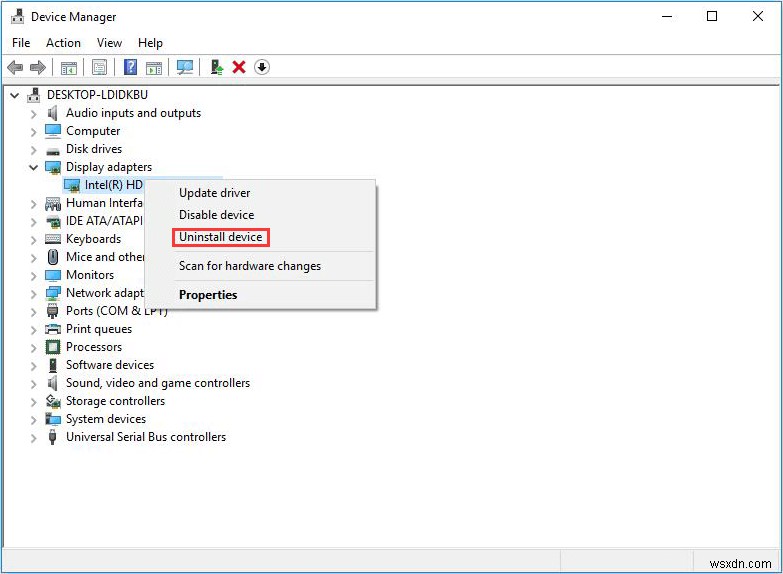Open the File menu
The width and height of the screenshot is (783, 574).
coord(21,43)
